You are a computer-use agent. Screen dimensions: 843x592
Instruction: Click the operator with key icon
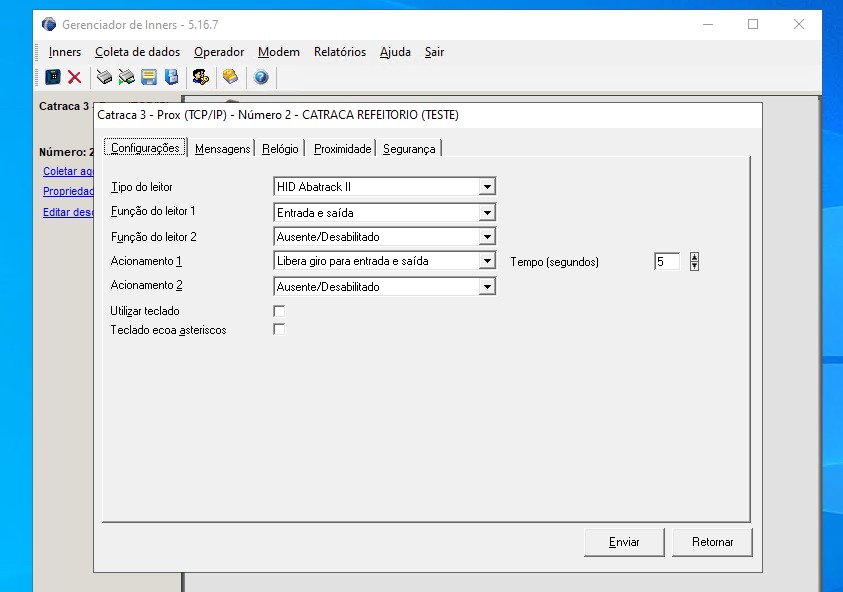[x=200, y=77]
